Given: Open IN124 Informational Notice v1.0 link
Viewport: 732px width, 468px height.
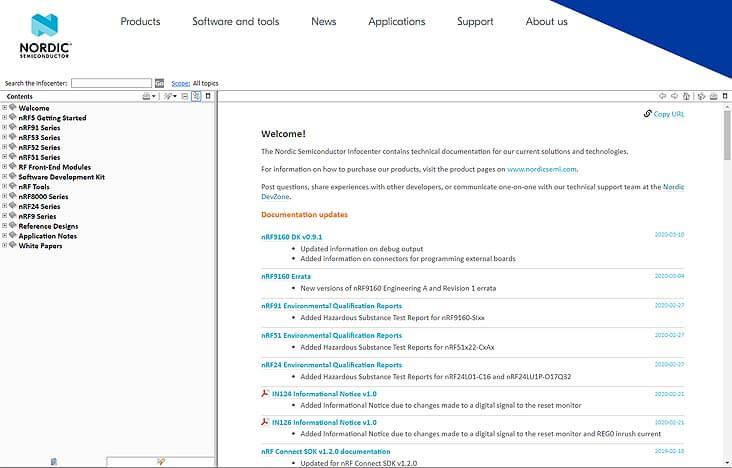Looking at the screenshot, I should pos(324,394).
